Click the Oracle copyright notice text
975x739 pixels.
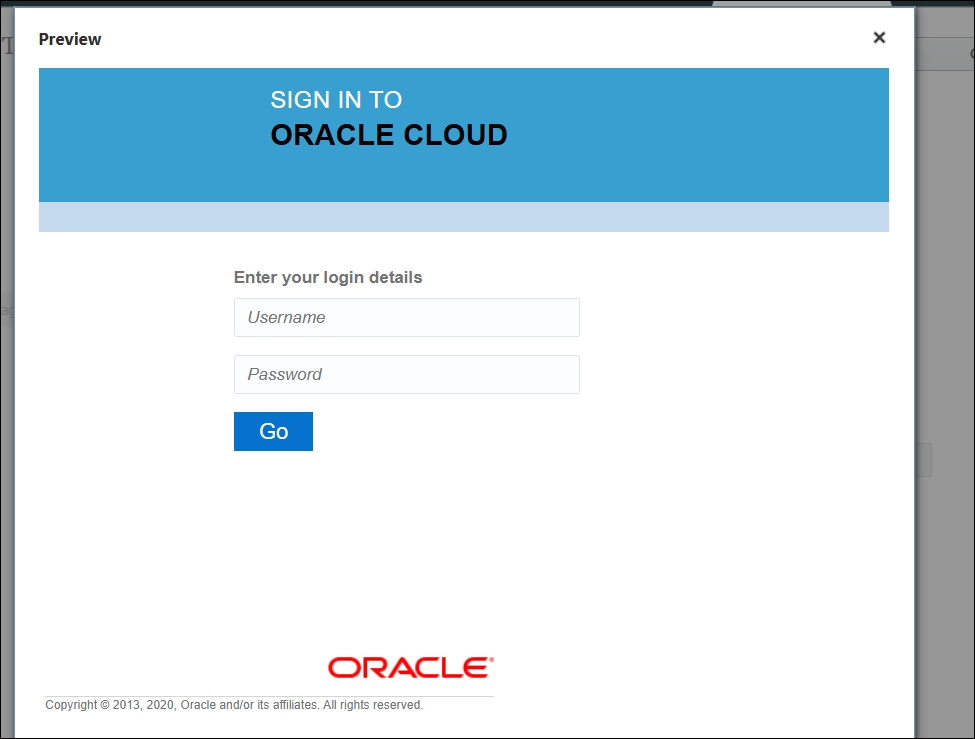[234, 705]
